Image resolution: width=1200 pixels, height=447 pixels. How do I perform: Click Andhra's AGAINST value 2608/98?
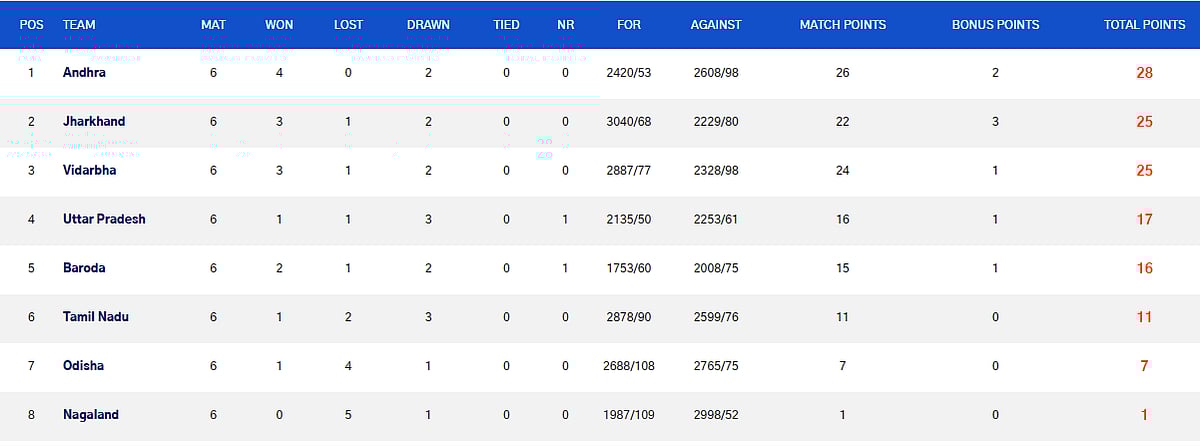click(715, 73)
